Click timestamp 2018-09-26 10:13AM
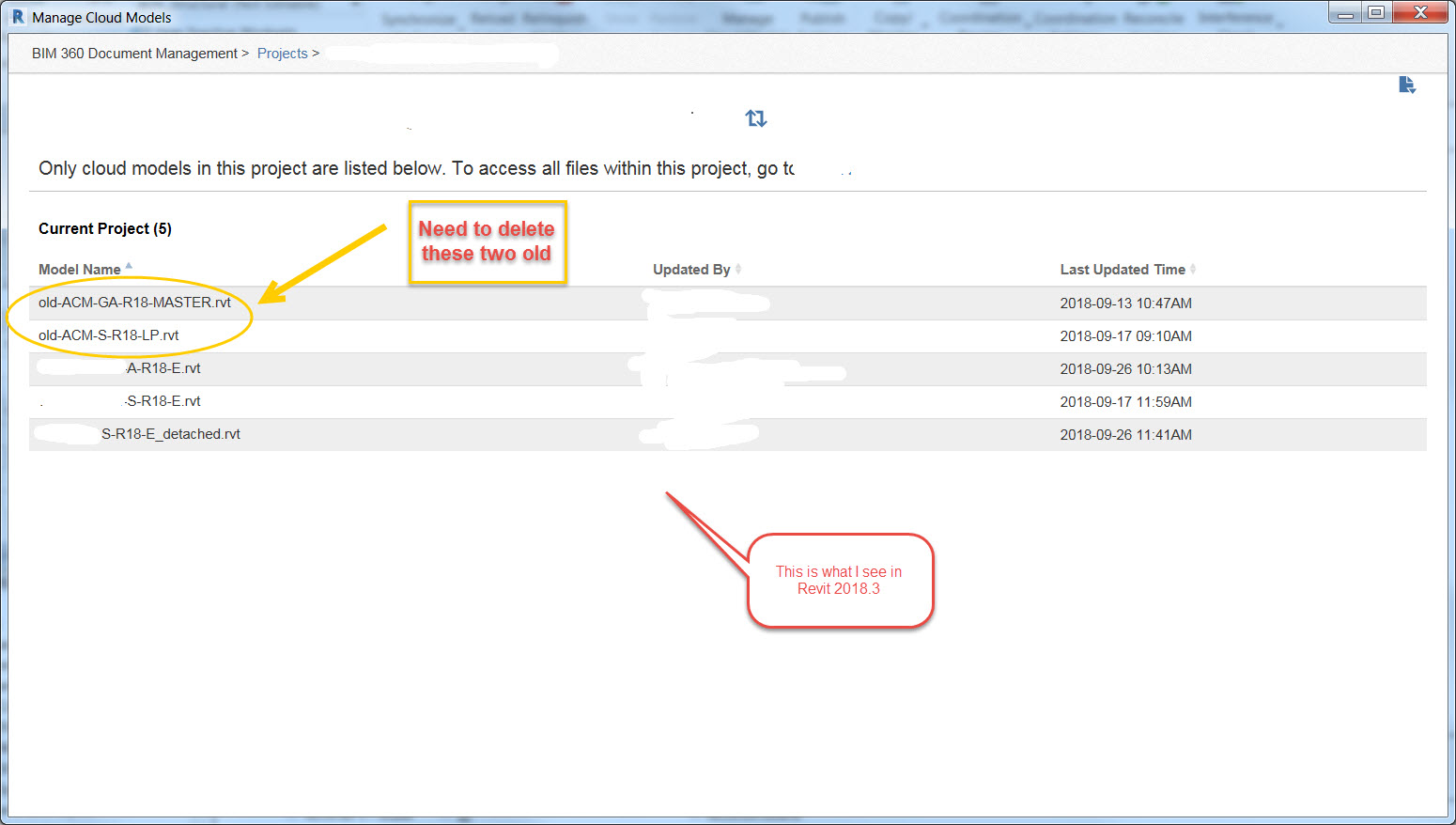 click(1125, 369)
